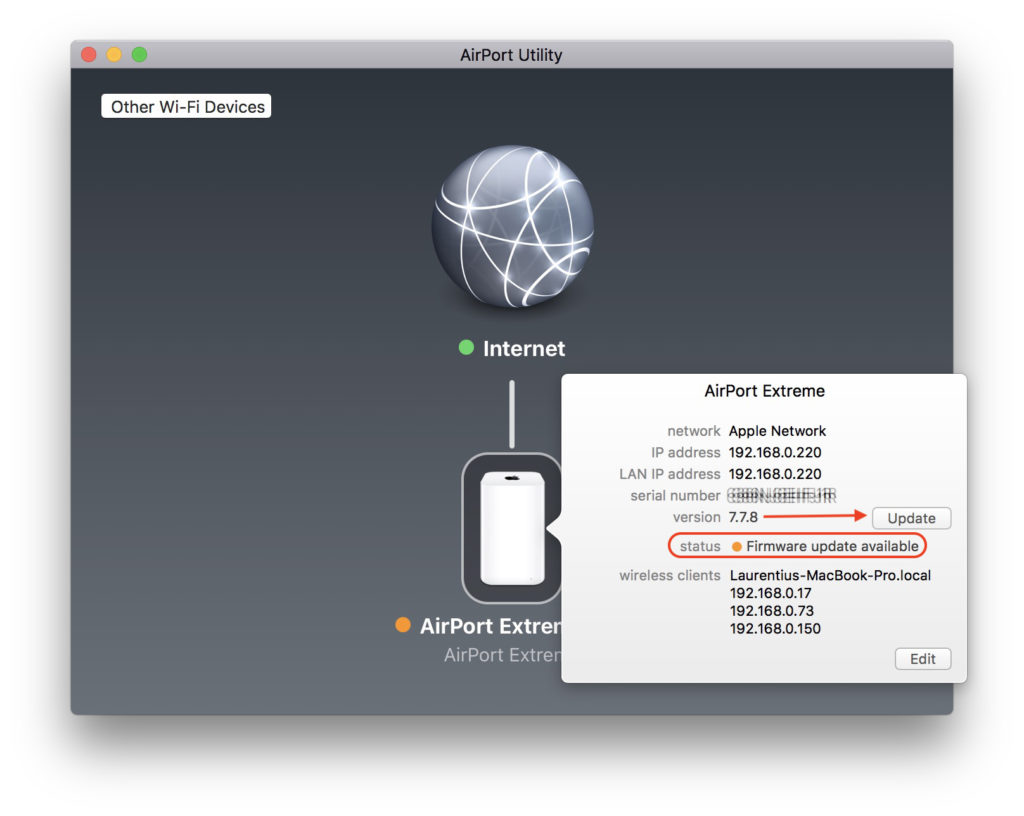Click orange status dot beside AirPort Extreme label
This screenshot has height=816, width=1024.
pyautogui.click(x=403, y=625)
